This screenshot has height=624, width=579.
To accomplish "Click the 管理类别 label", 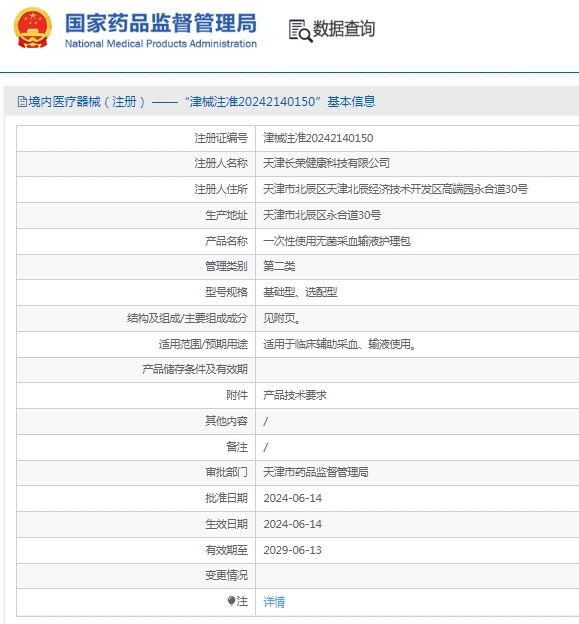I will pyautogui.click(x=226, y=266).
